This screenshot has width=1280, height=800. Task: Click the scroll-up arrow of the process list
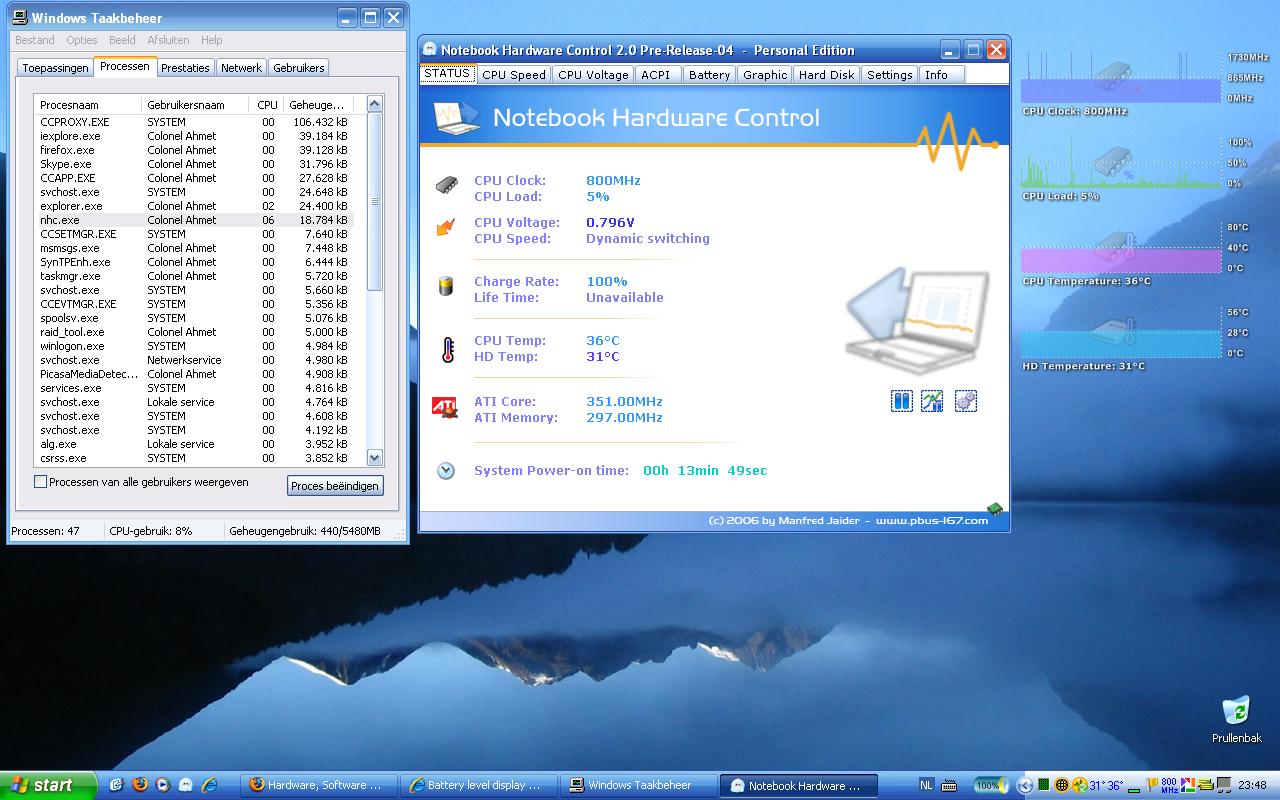375,104
